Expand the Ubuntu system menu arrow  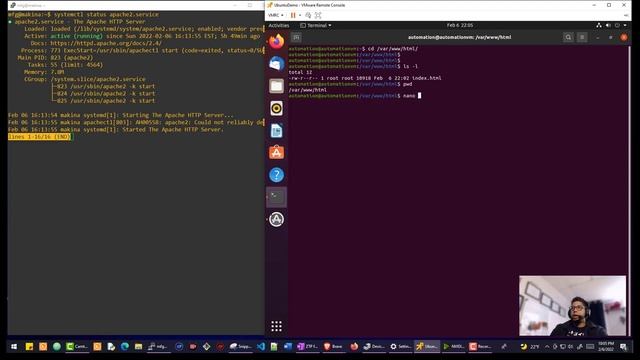[625, 25]
